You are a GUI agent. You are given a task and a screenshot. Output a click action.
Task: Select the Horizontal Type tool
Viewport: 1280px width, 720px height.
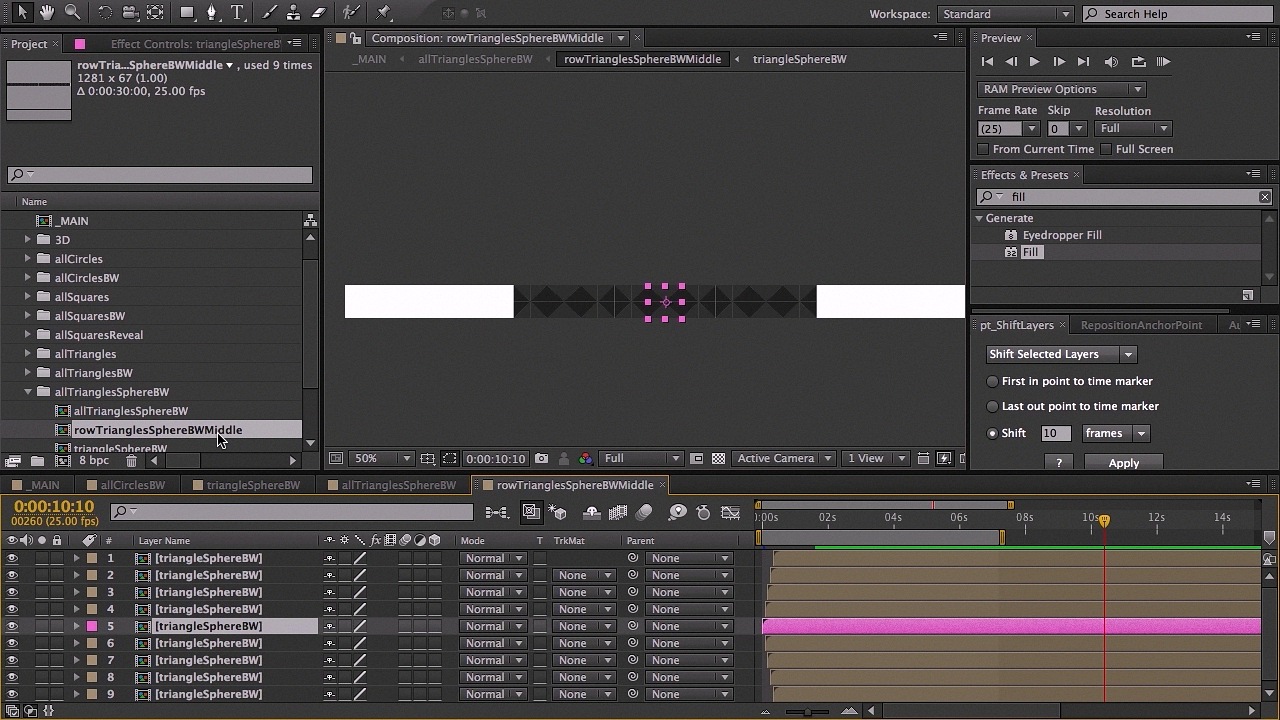coord(238,13)
